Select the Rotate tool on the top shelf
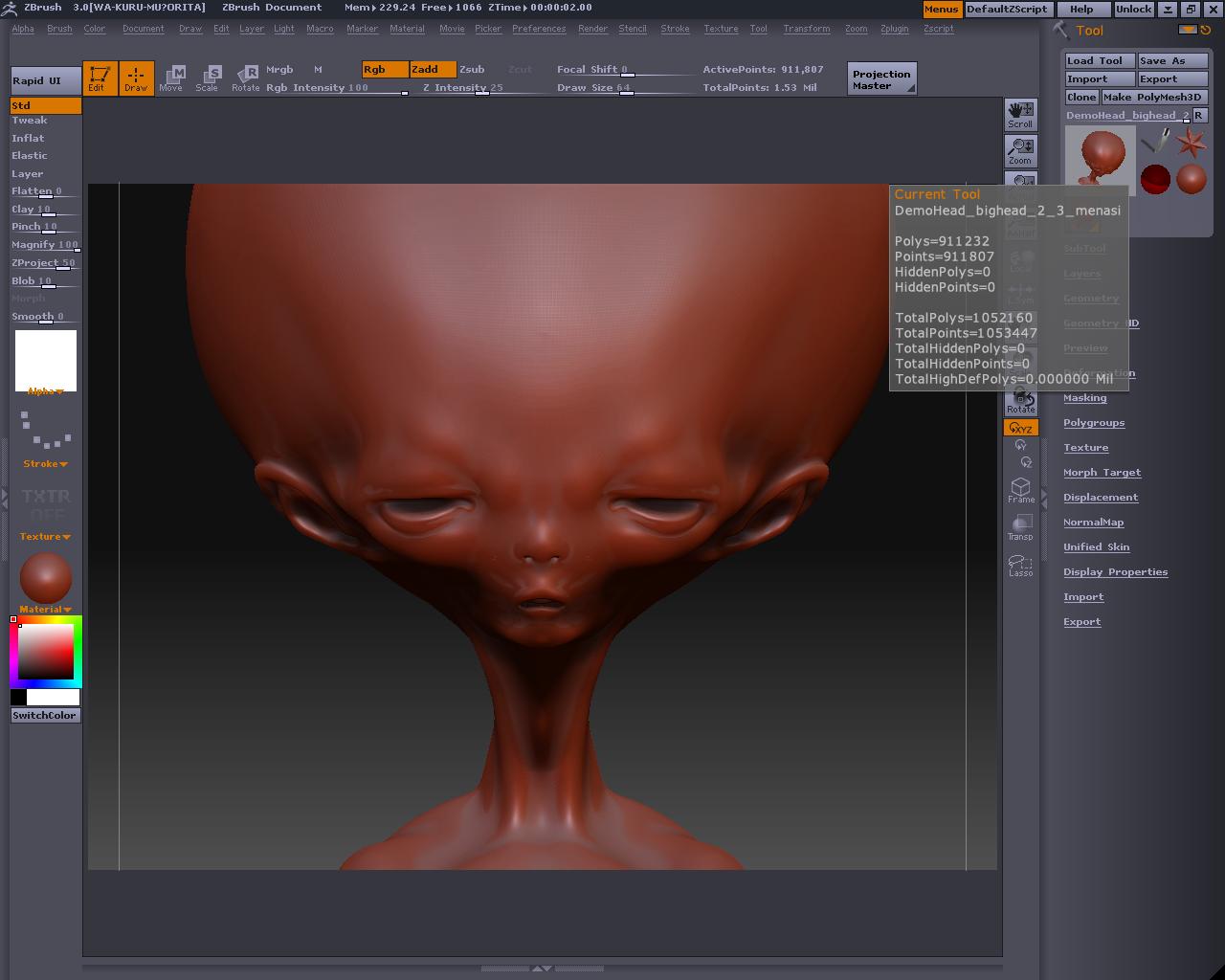1225x980 pixels. pos(245,78)
